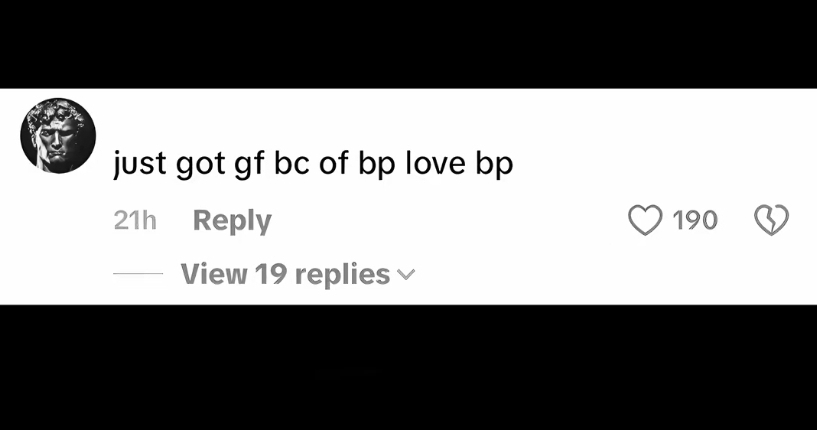The height and width of the screenshot is (430, 817).
Task: Click the black area above the comment
Action: point(408,44)
